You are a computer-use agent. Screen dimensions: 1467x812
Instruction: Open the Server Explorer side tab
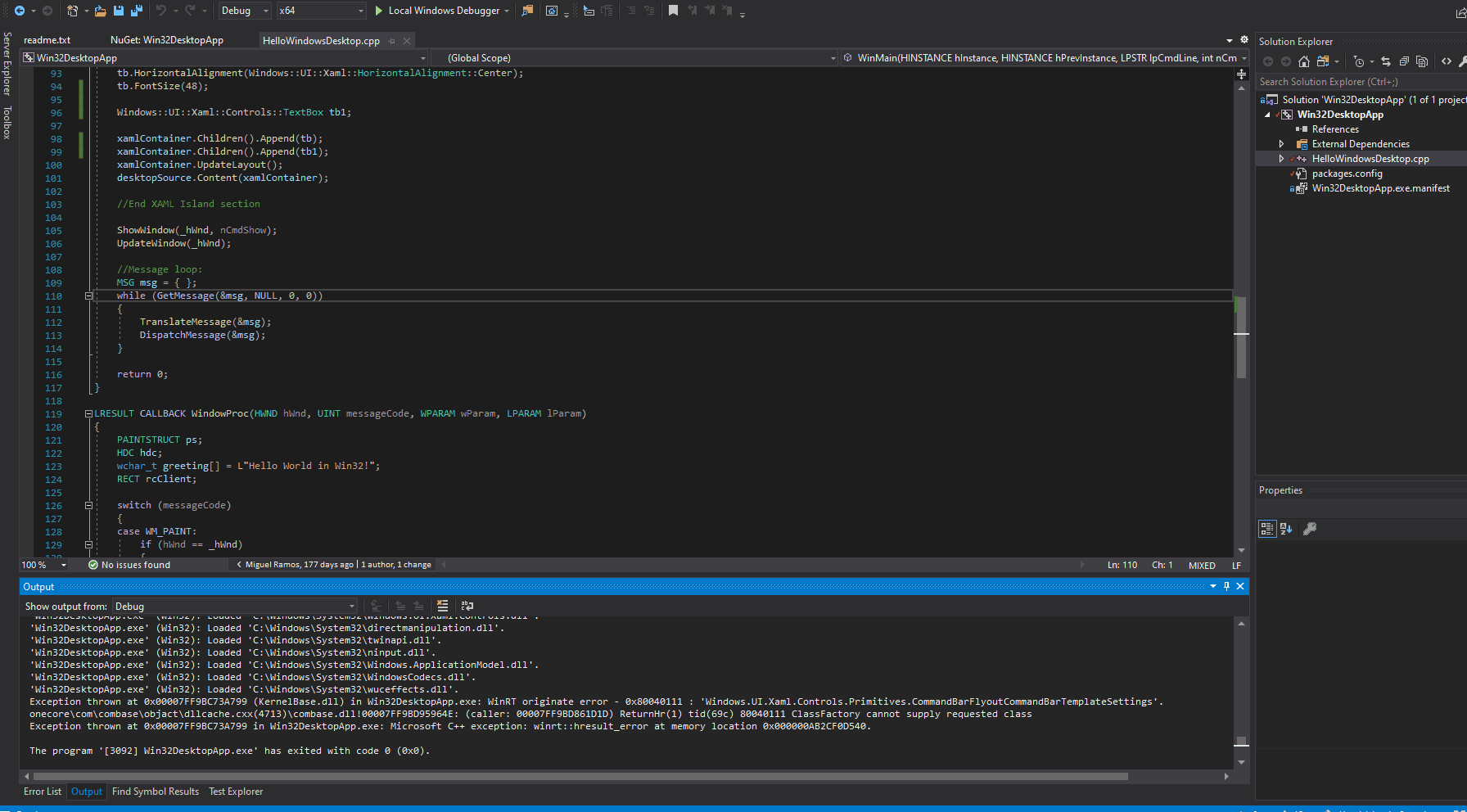[7, 64]
